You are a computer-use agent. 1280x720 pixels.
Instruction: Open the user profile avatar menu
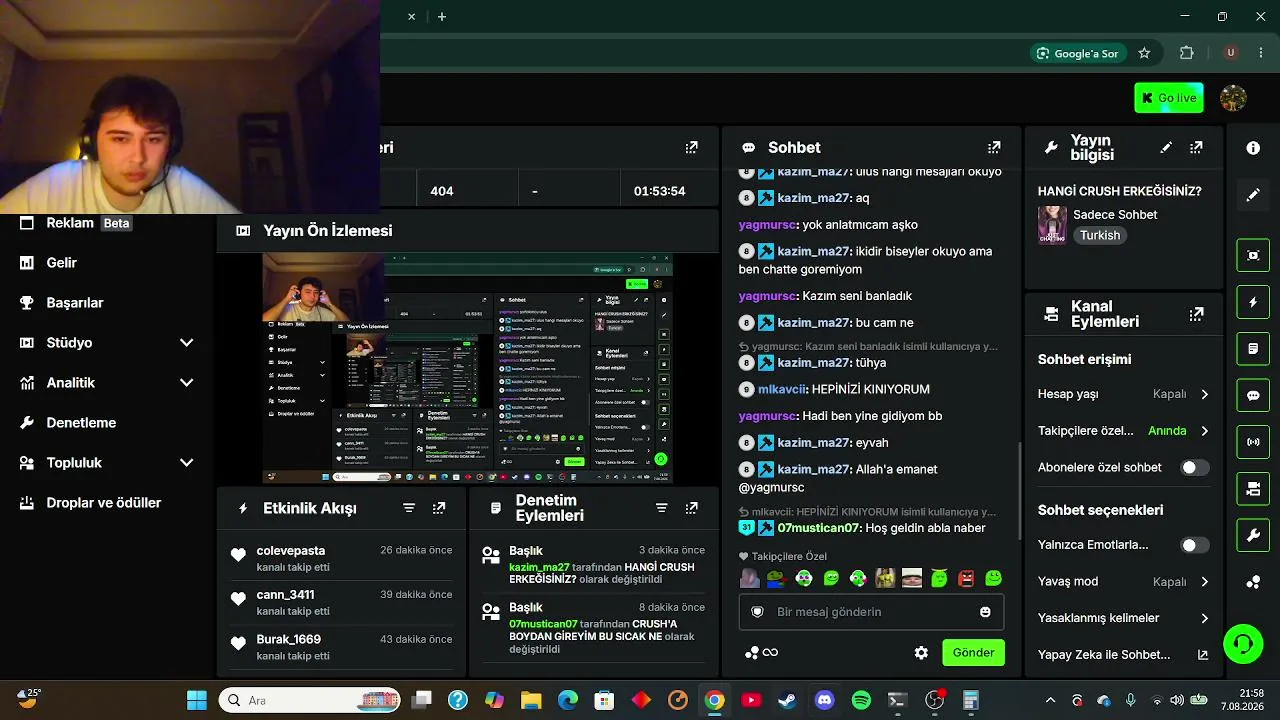pyautogui.click(x=1233, y=98)
